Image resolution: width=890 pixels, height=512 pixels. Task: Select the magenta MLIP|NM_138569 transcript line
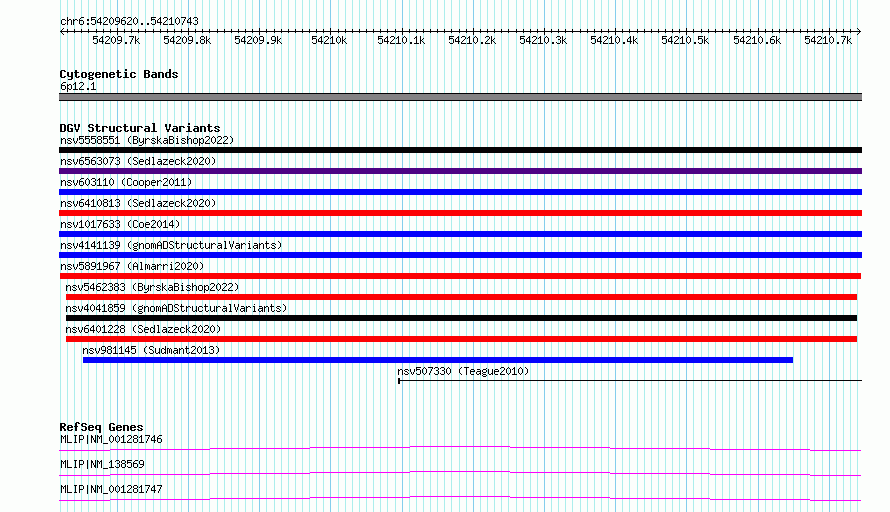(460, 473)
